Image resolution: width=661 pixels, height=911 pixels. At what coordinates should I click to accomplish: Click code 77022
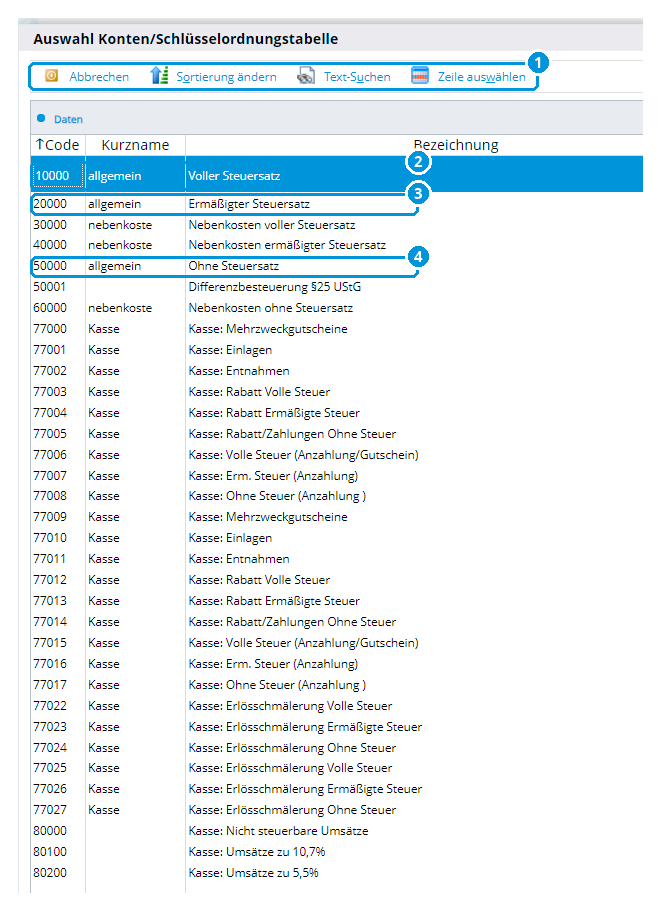click(50, 705)
